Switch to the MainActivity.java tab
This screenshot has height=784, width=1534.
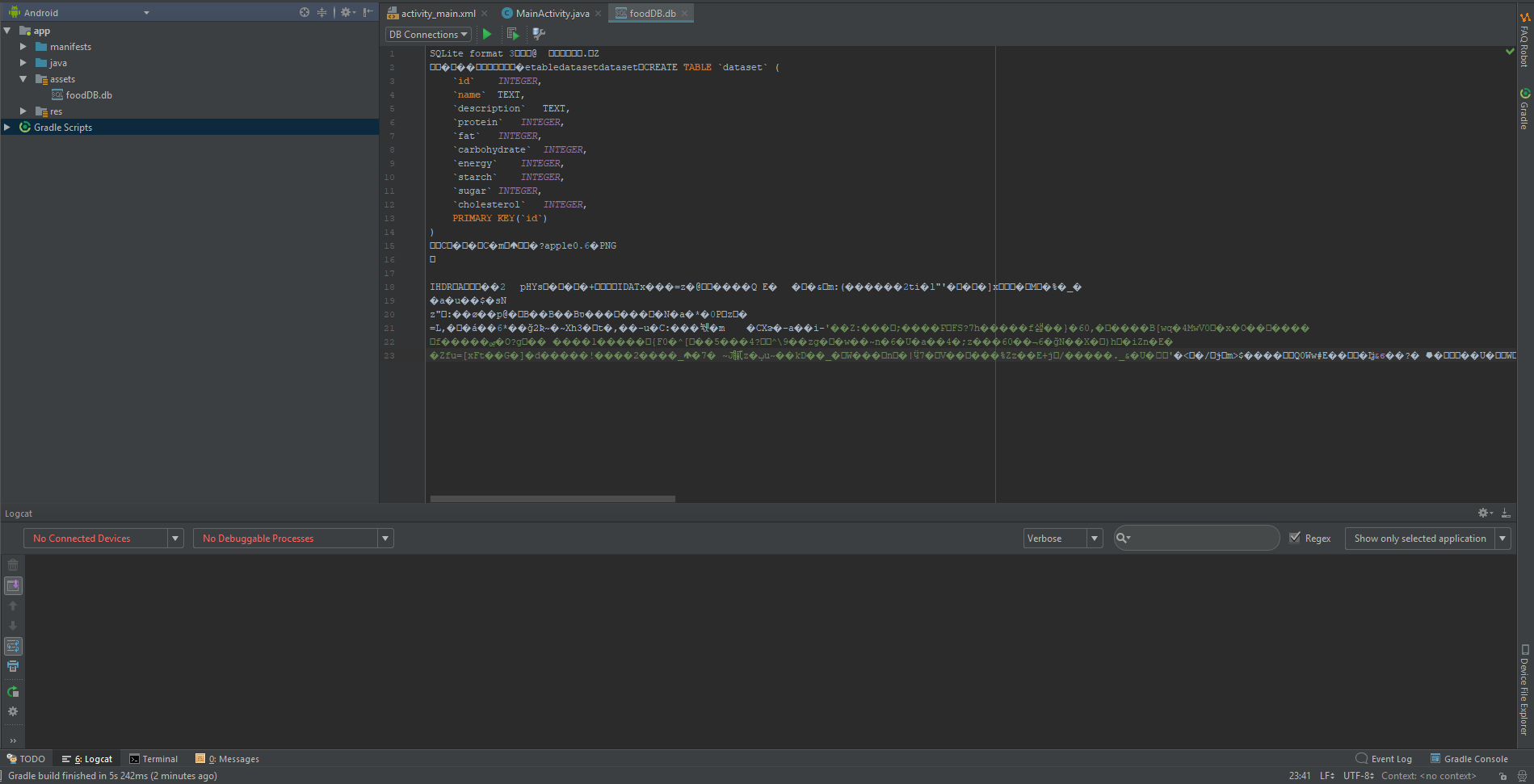click(552, 13)
